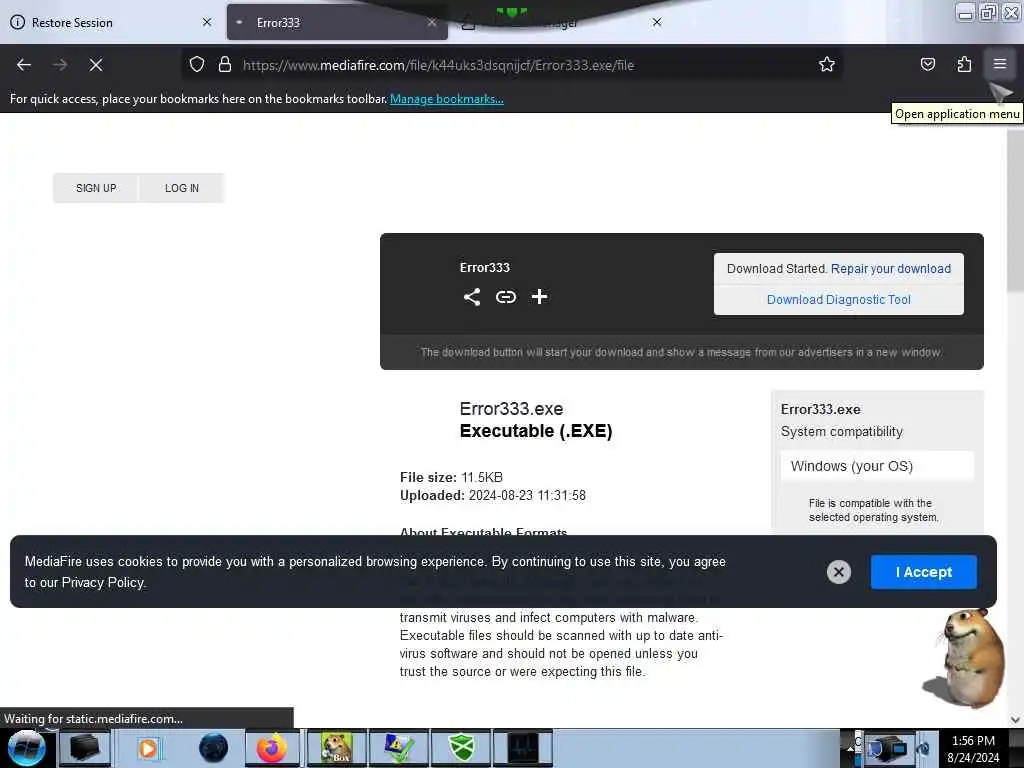Image resolution: width=1024 pixels, height=768 pixels.
Task: Click the LOG IN button
Action: 182,188
